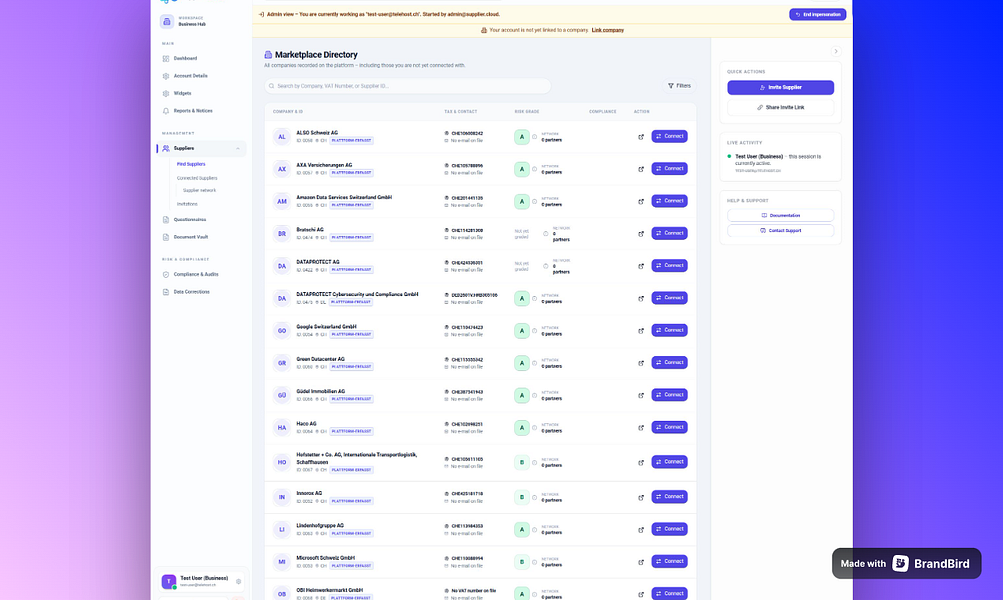
Task: Click the Widgets sidebar icon
Action: [166, 93]
